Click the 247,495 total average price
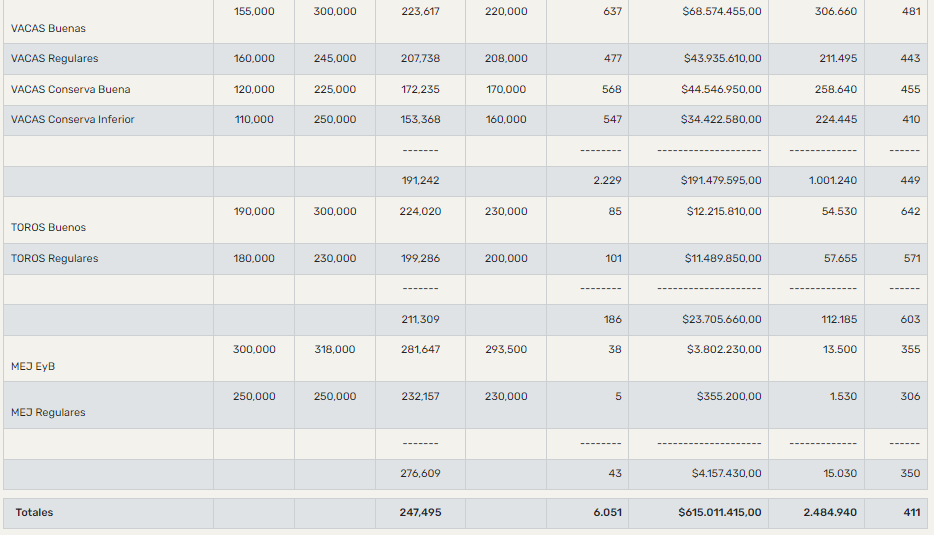This screenshot has width=934, height=535. (420, 512)
